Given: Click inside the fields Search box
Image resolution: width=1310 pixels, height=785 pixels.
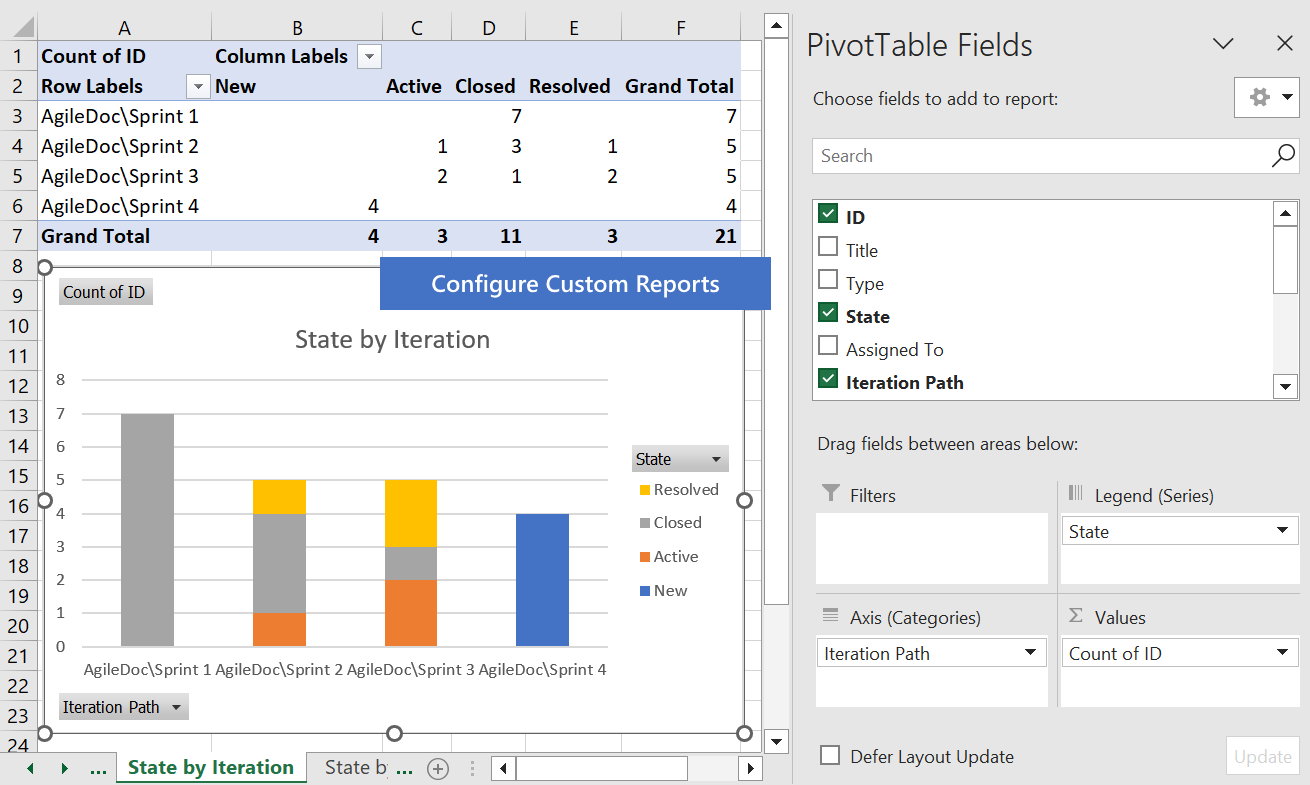Looking at the screenshot, I should 1000,156.
